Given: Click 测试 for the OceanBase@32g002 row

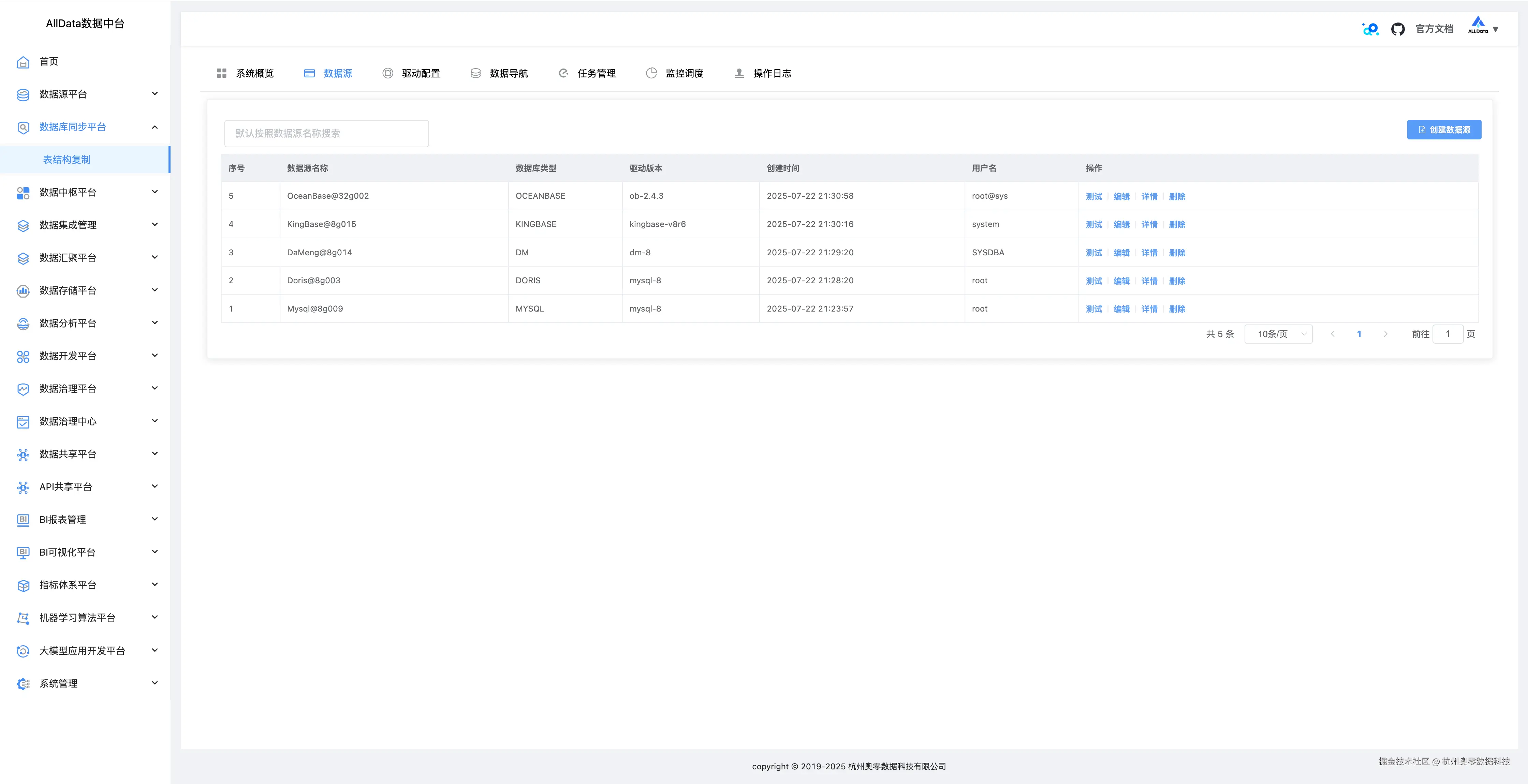Looking at the screenshot, I should [x=1094, y=197].
